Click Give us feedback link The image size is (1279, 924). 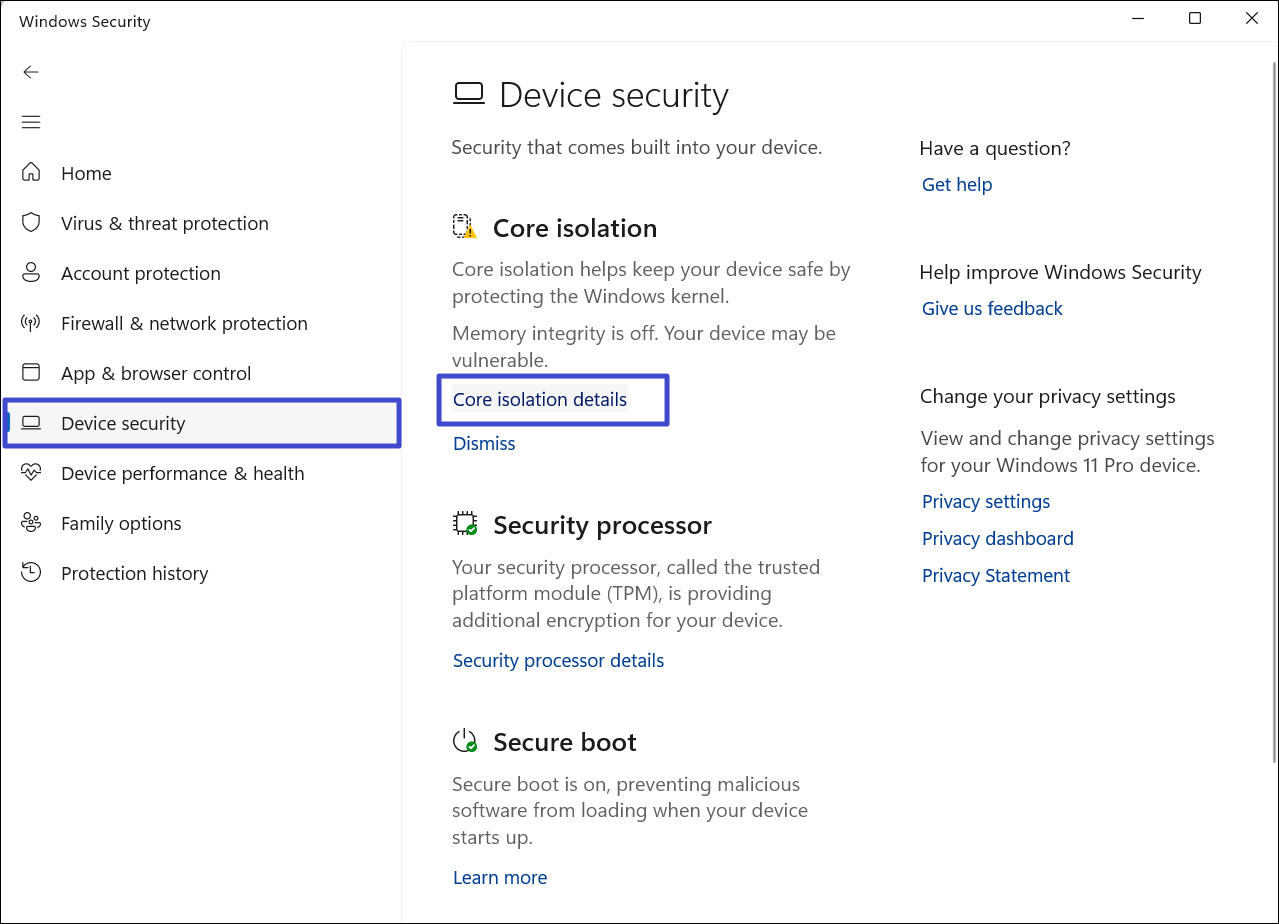(x=992, y=309)
